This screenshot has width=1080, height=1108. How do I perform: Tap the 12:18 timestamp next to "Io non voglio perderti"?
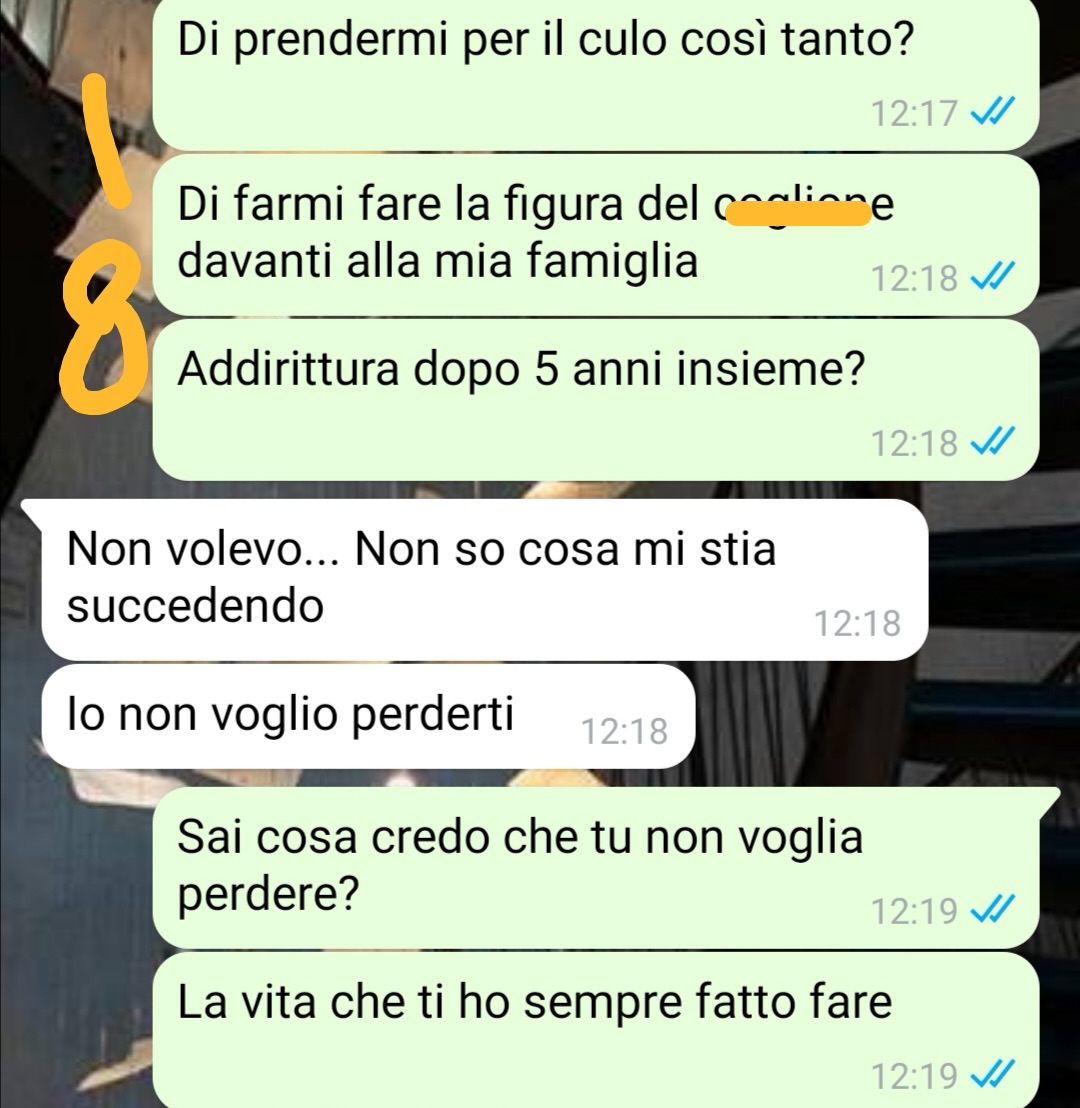(x=624, y=731)
